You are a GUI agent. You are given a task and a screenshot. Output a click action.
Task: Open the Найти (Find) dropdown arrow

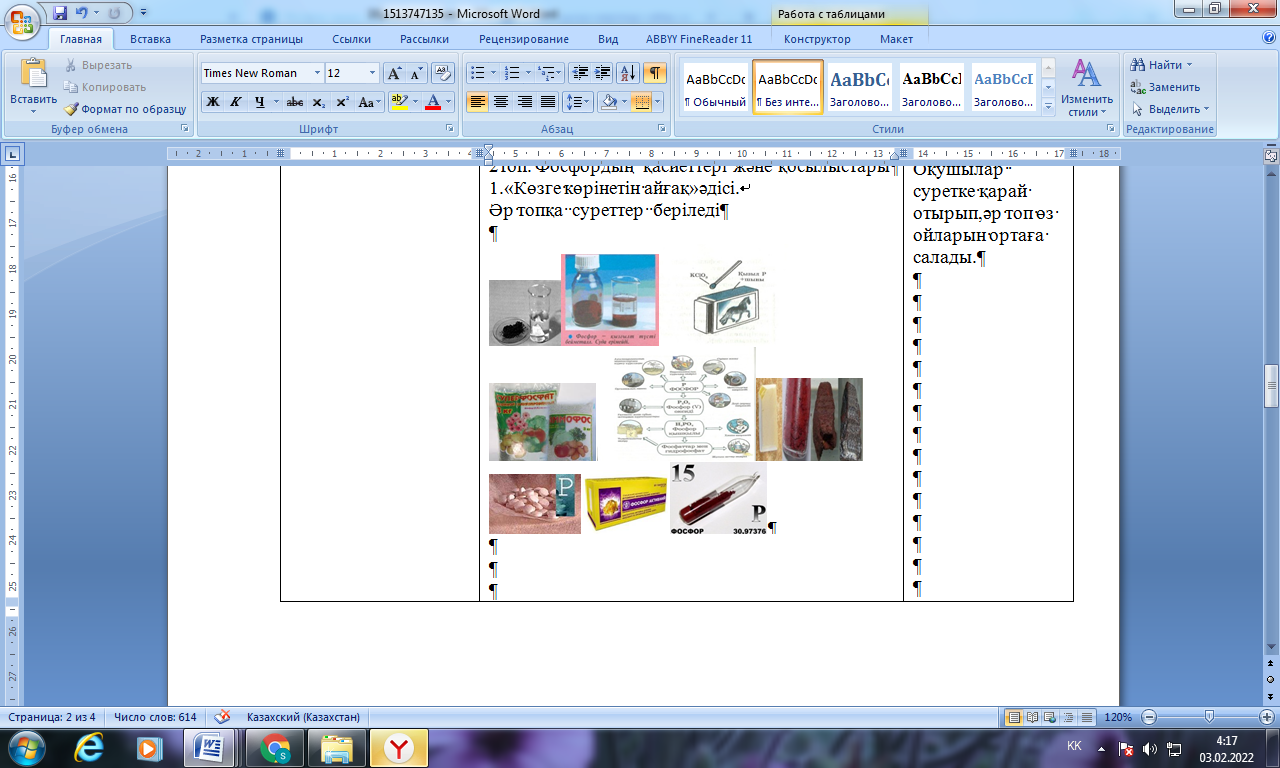(1189, 65)
